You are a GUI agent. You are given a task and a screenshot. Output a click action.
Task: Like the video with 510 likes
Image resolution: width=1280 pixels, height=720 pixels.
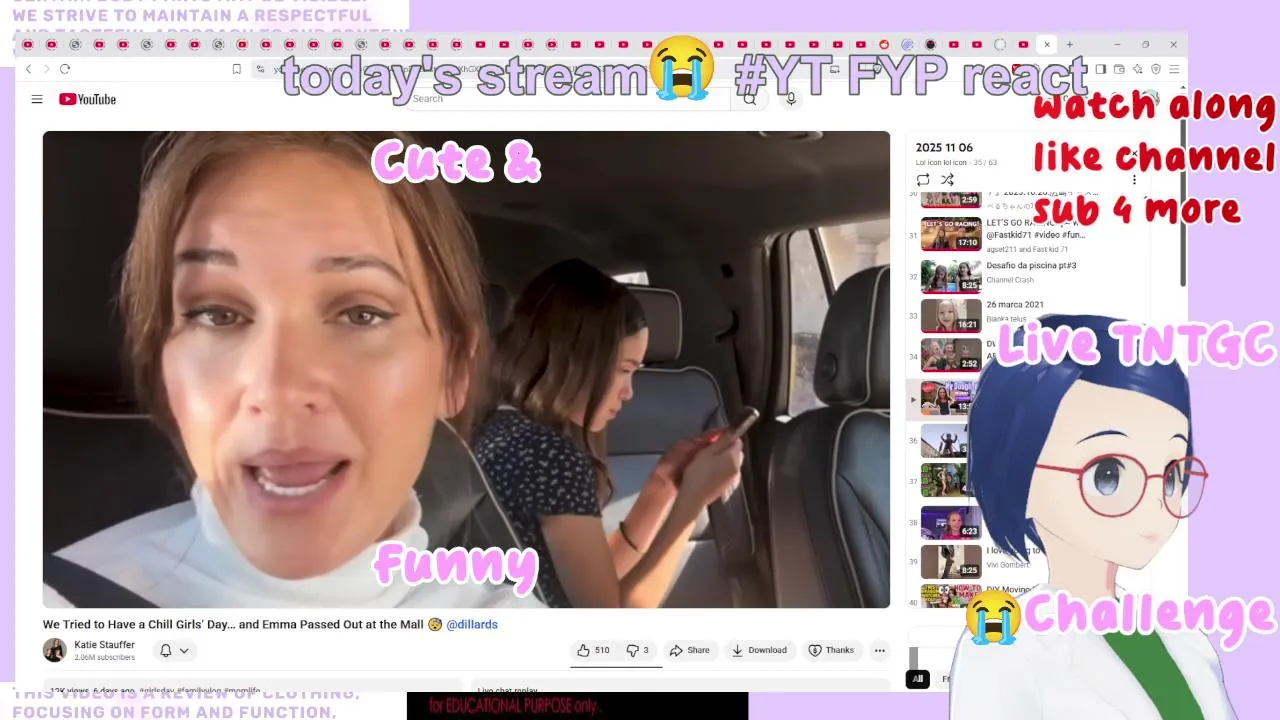tap(593, 650)
